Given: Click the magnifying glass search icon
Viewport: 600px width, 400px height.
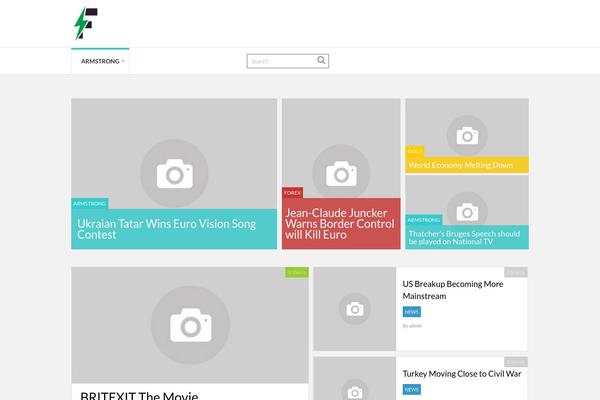Looking at the screenshot, I should (x=321, y=60).
